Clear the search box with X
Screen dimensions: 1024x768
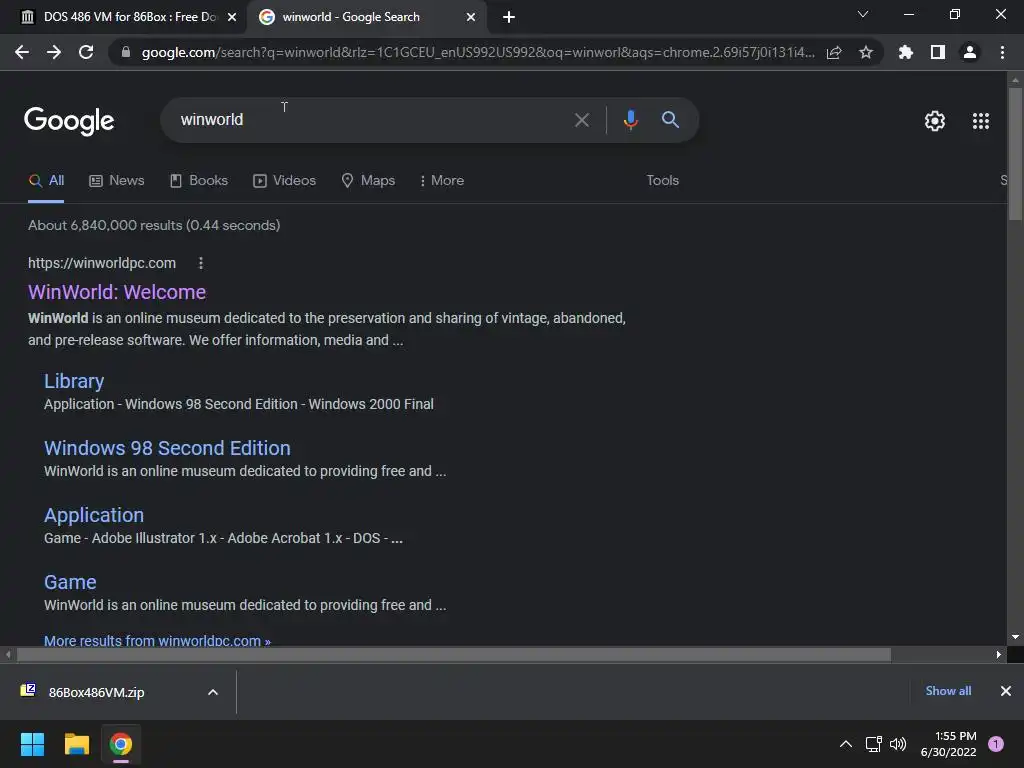[x=581, y=120]
